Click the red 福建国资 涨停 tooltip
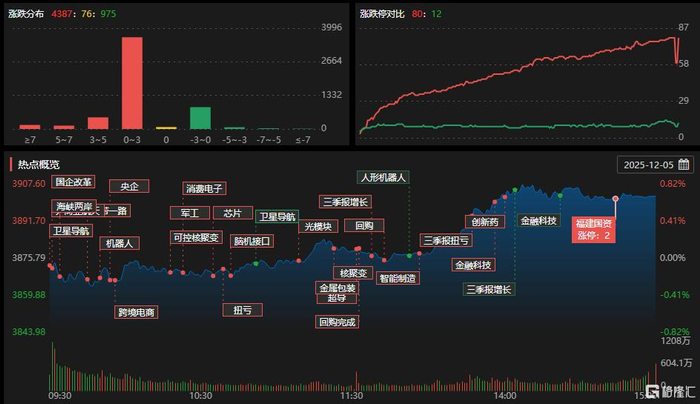Screen dimensions: 700x404 point(593,229)
